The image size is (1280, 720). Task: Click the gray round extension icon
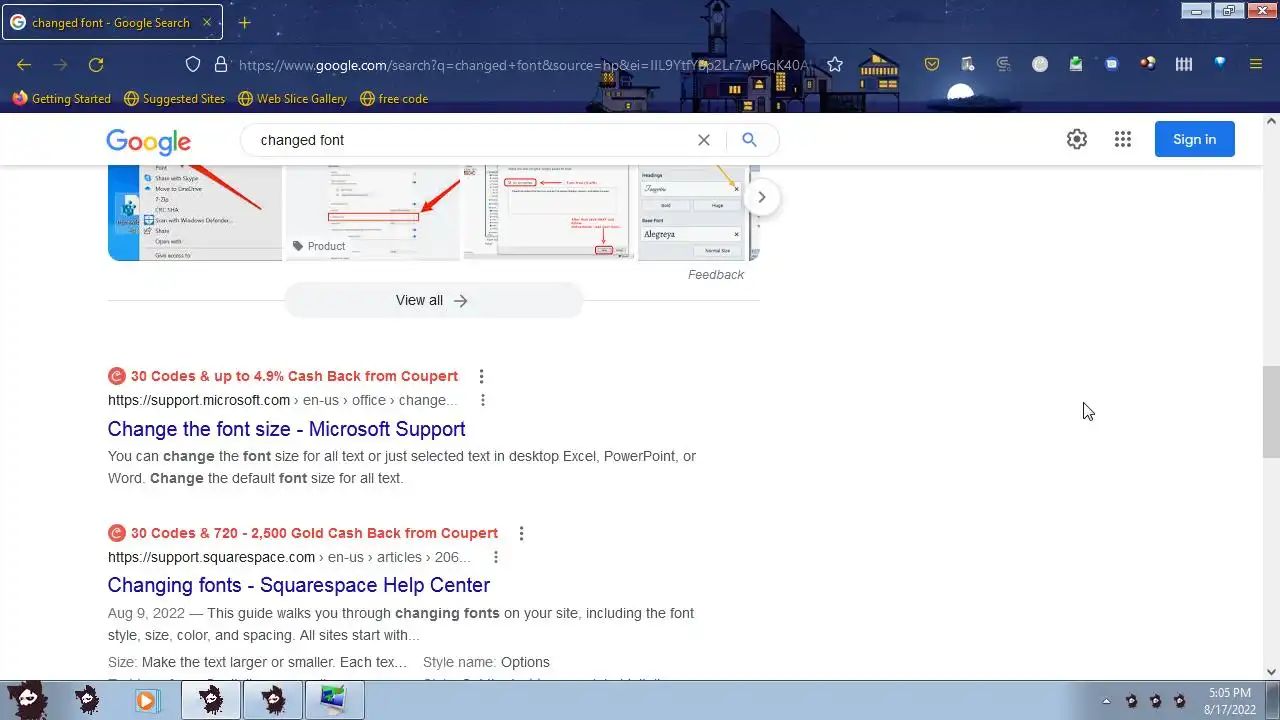coord(1040,64)
